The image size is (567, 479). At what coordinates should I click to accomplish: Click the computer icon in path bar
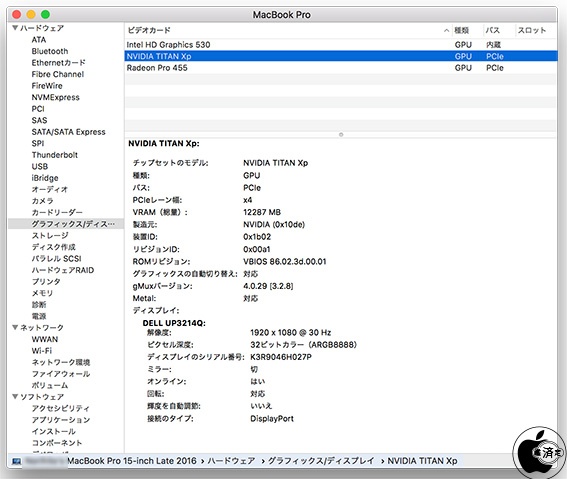click(x=16, y=461)
